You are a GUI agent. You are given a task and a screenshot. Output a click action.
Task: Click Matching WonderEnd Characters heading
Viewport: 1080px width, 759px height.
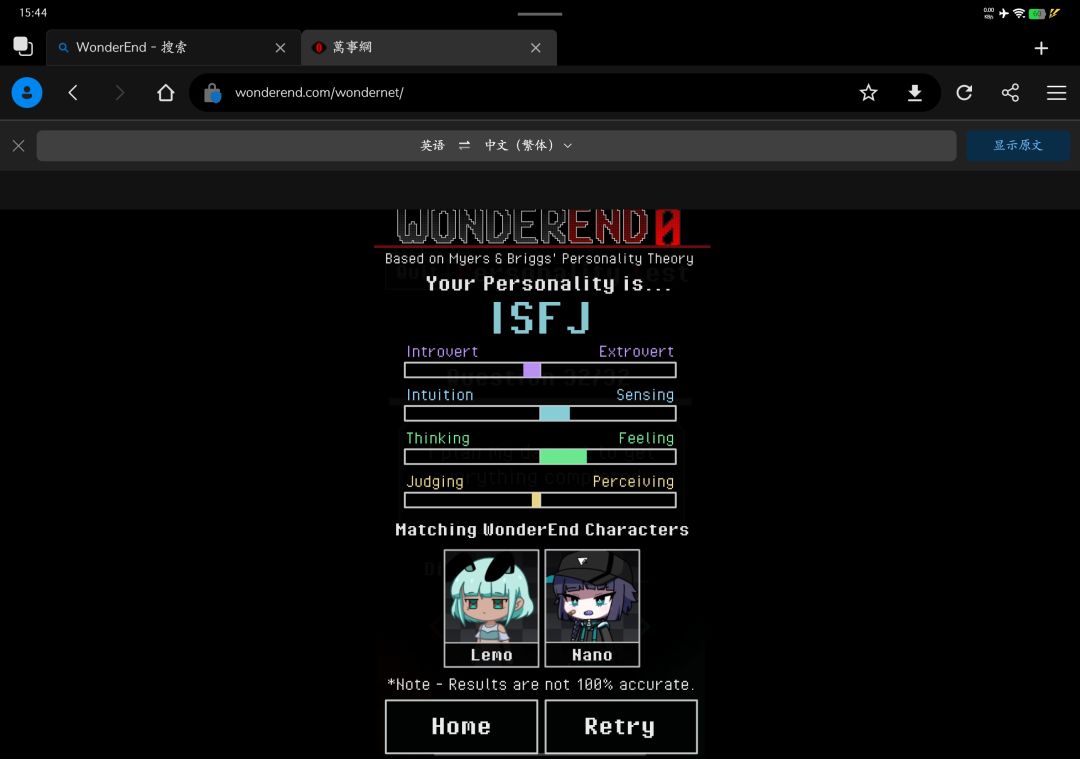tap(541, 530)
